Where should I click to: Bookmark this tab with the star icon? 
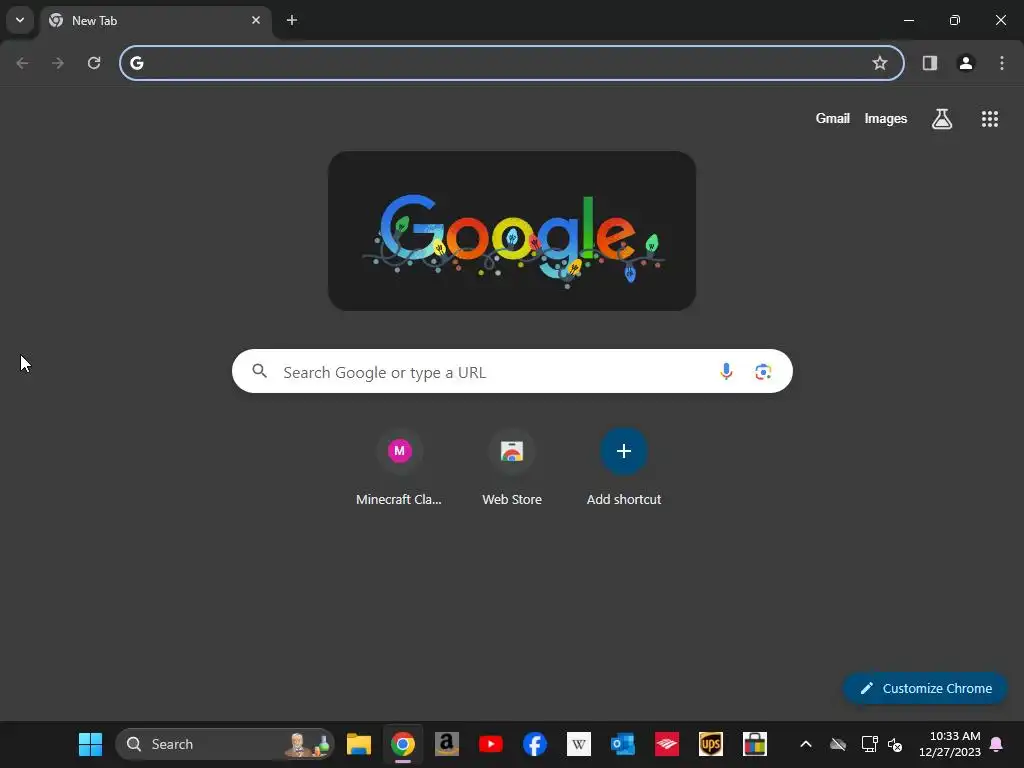pyautogui.click(x=880, y=63)
